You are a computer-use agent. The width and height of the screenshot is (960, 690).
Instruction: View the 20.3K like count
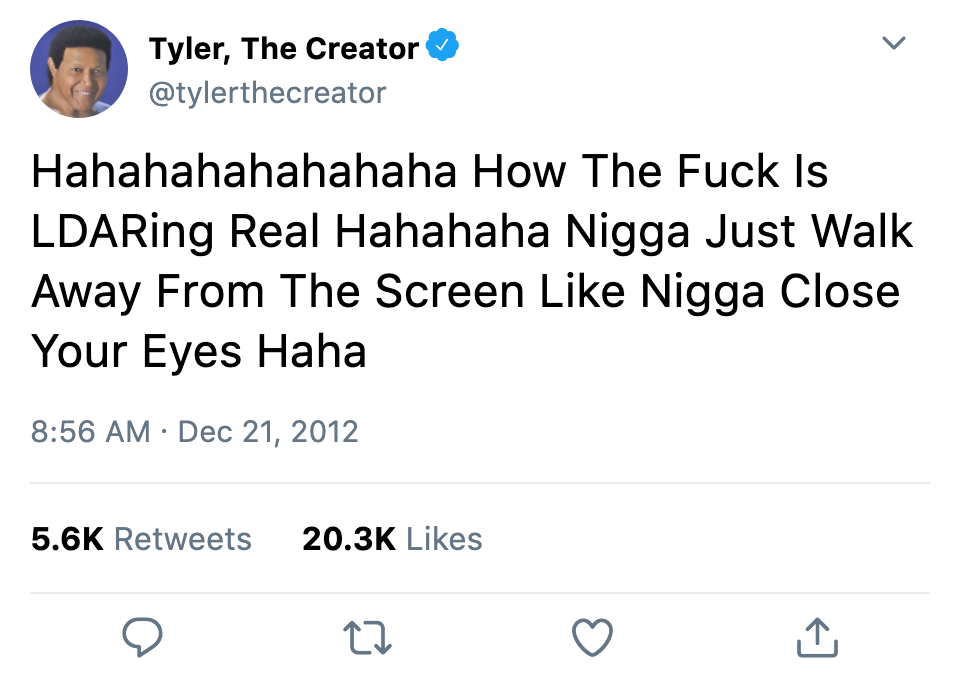349,539
